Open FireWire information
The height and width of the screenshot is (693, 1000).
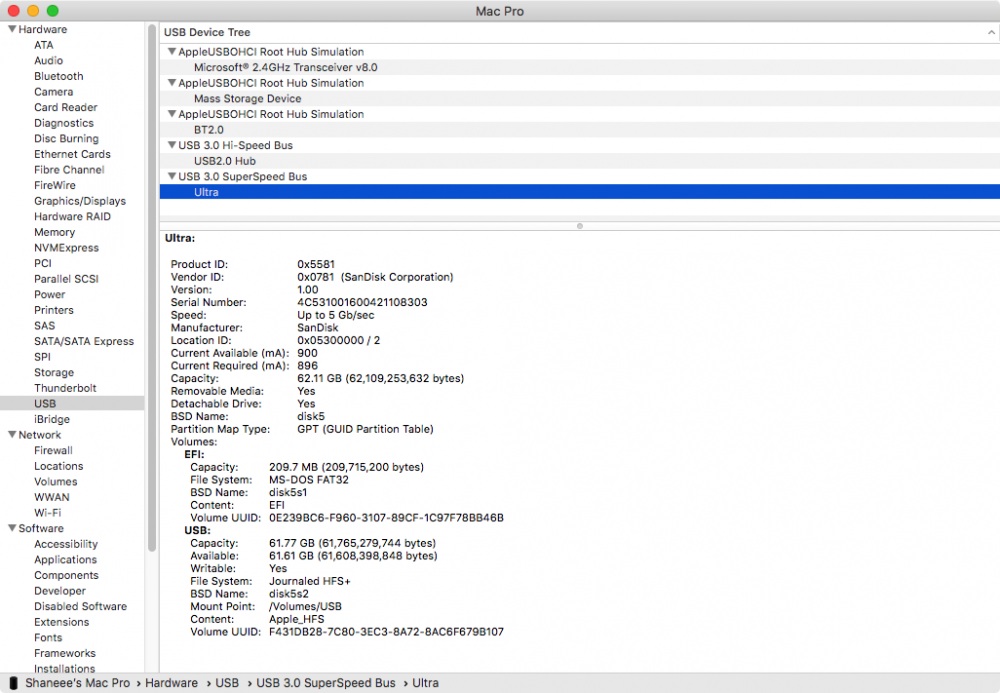pyautogui.click(x=55, y=186)
